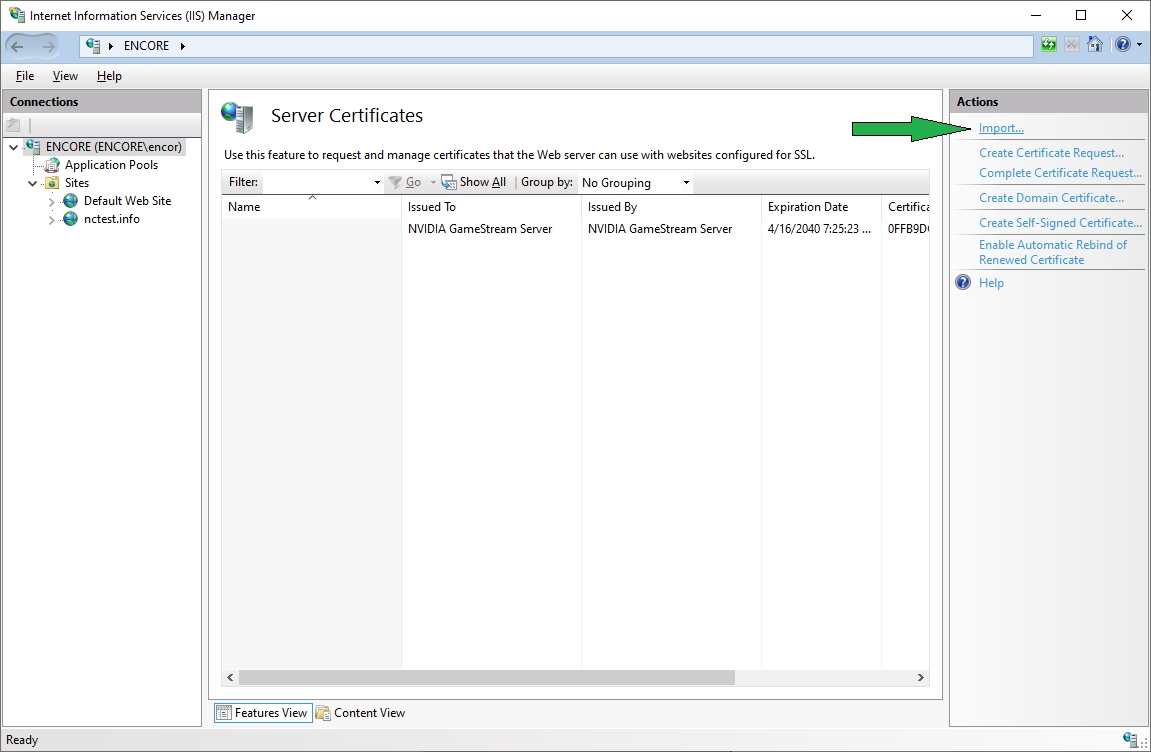This screenshot has height=752, width=1151.
Task: Click the horizontal scrollbar right arrow
Action: click(920, 678)
